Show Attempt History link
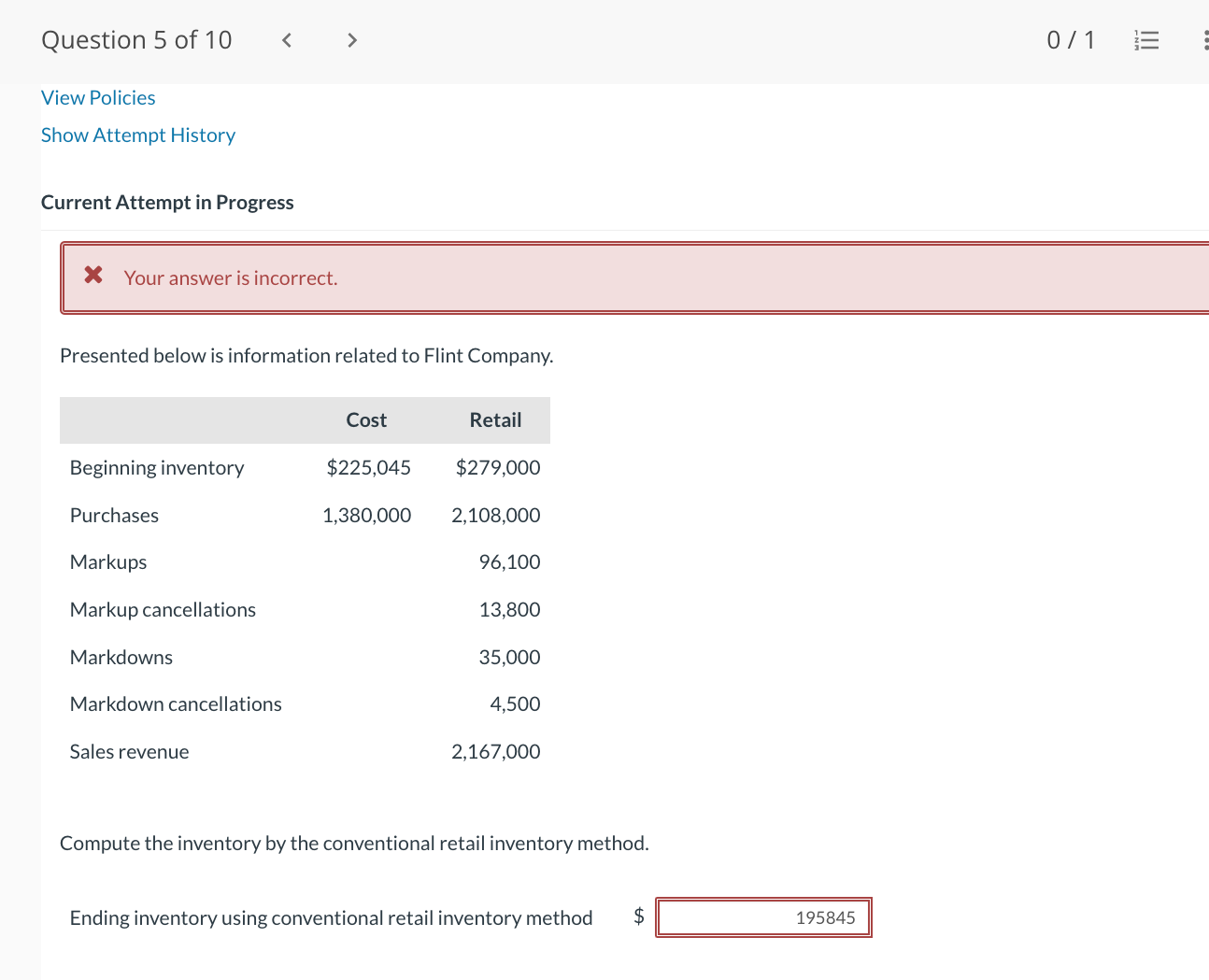1209x980 pixels. [138, 135]
